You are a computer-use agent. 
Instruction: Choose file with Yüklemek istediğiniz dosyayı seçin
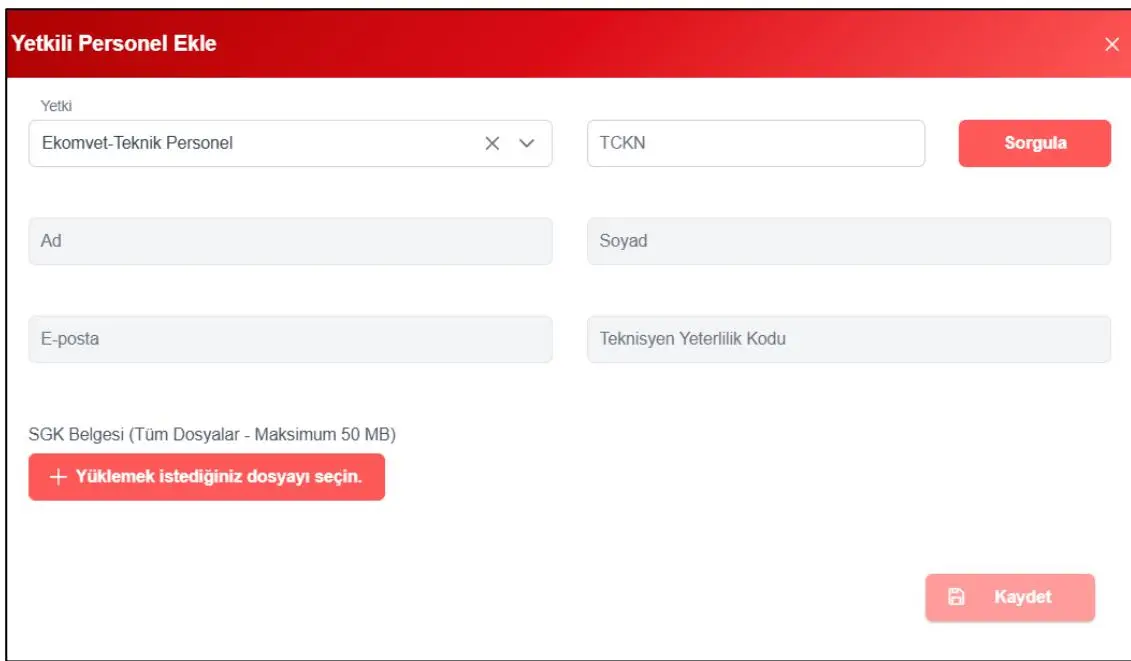tap(206, 477)
